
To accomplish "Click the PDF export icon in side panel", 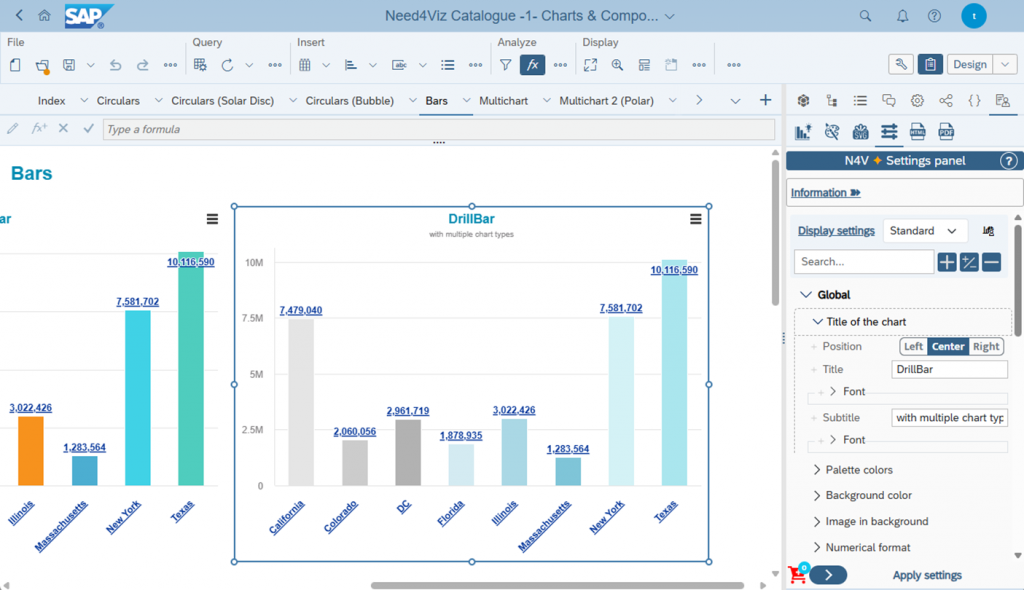I will pyautogui.click(x=945, y=132).
